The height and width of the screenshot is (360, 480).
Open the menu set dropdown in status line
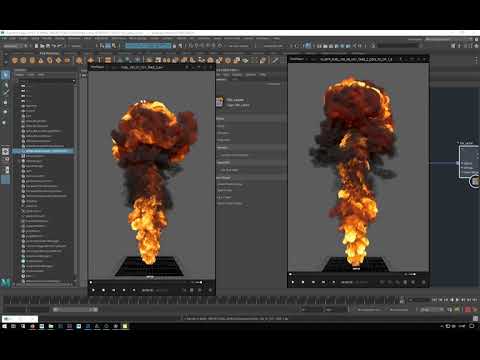click(x=13, y=46)
